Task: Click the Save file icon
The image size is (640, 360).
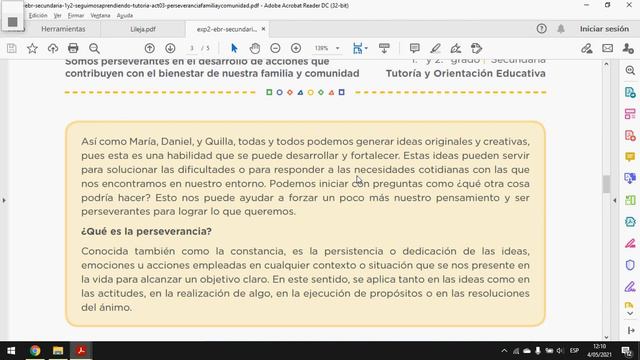Action: 12,49
